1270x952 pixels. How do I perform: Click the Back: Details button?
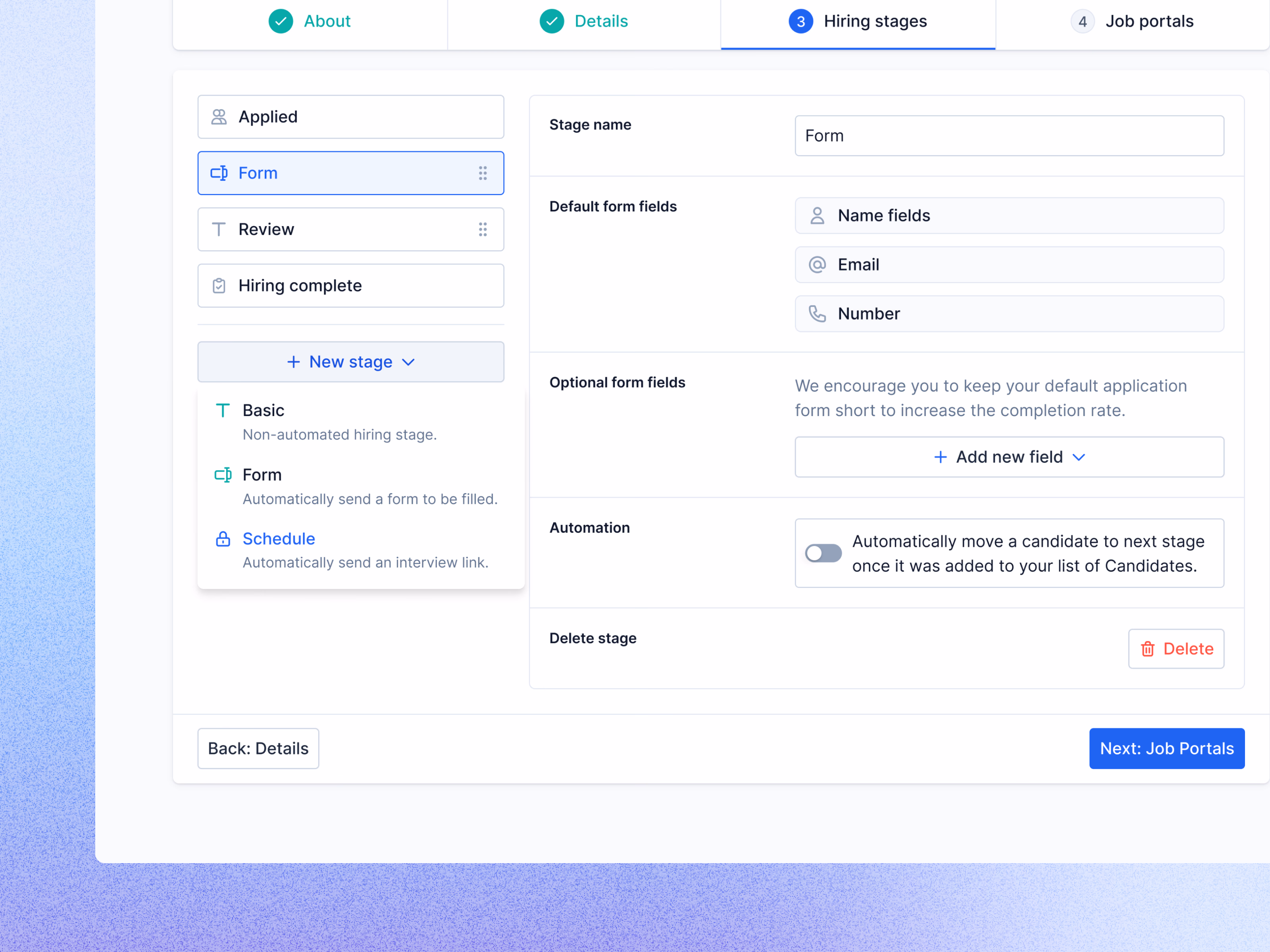258,749
